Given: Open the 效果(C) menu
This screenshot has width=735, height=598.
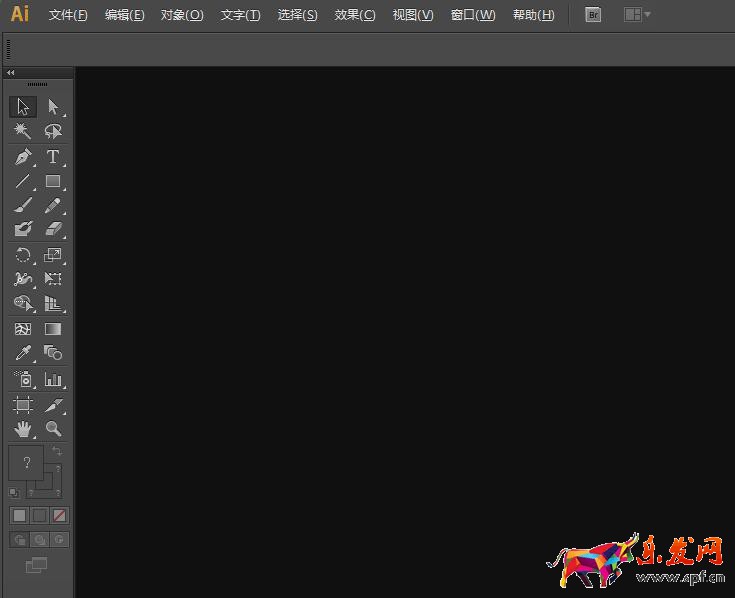Looking at the screenshot, I should [355, 15].
